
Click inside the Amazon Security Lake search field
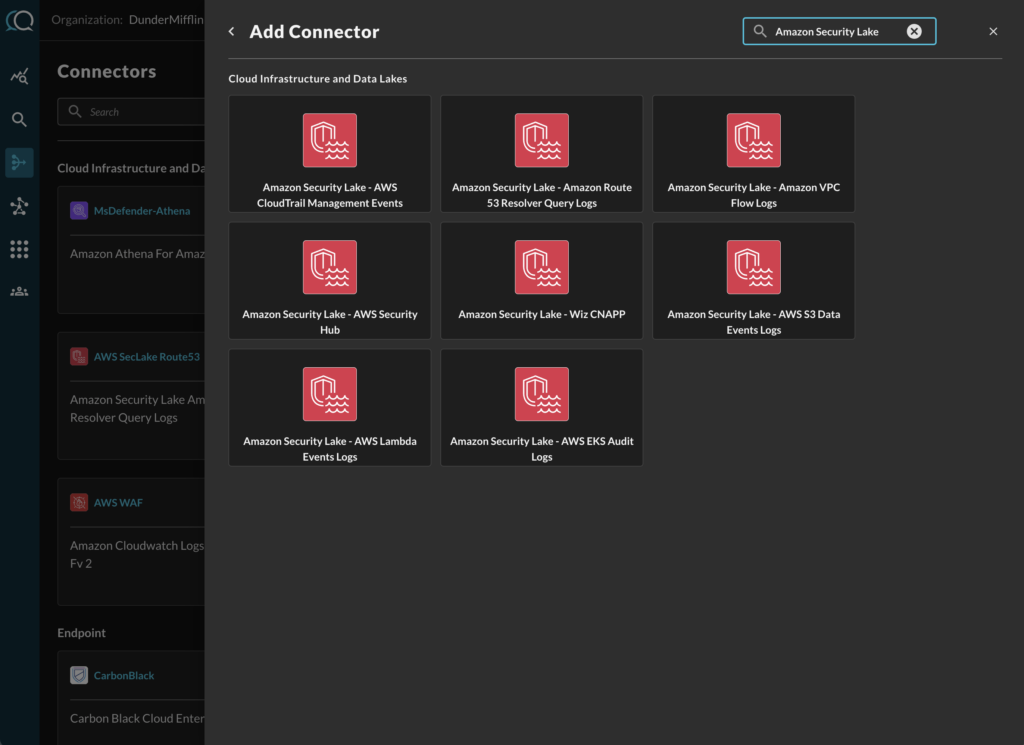click(830, 32)
